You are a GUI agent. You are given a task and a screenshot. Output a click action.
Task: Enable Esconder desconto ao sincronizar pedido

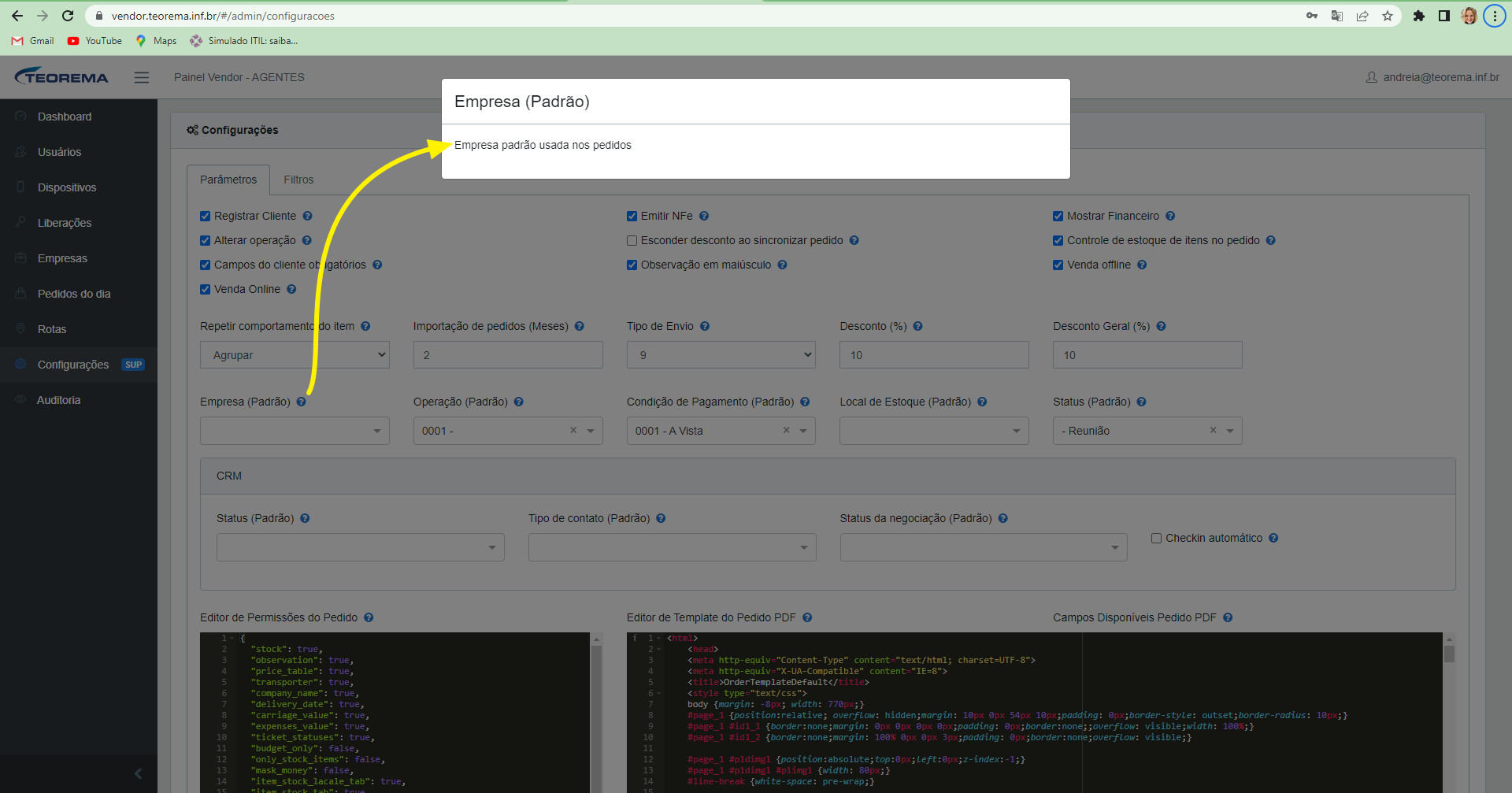tap(632, 240)
